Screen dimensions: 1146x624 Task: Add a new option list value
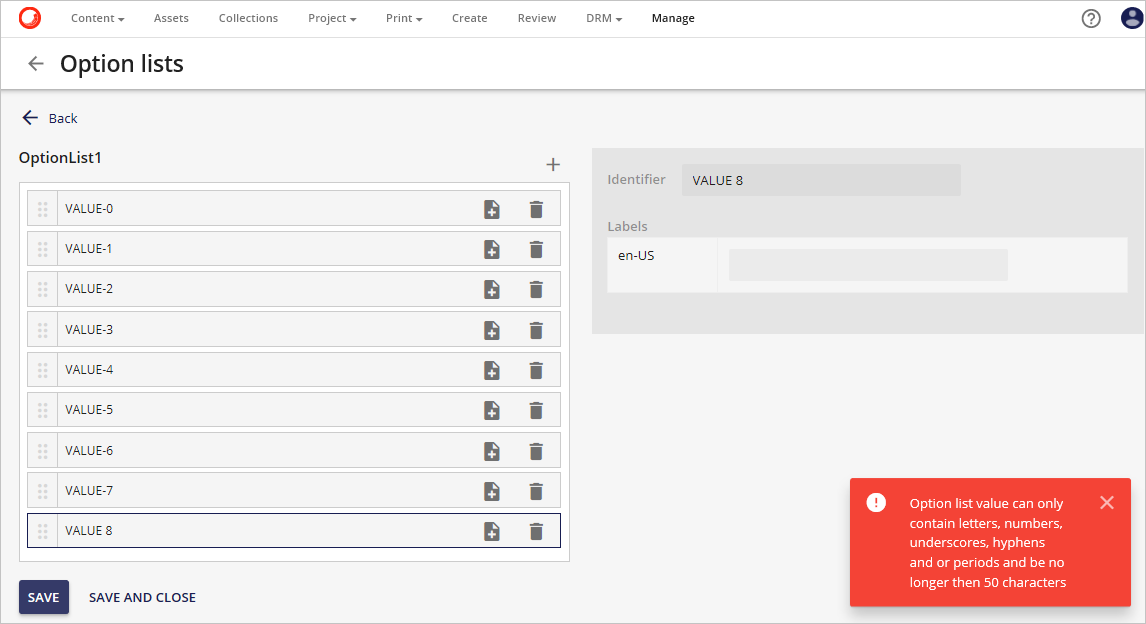pos(552,164)
